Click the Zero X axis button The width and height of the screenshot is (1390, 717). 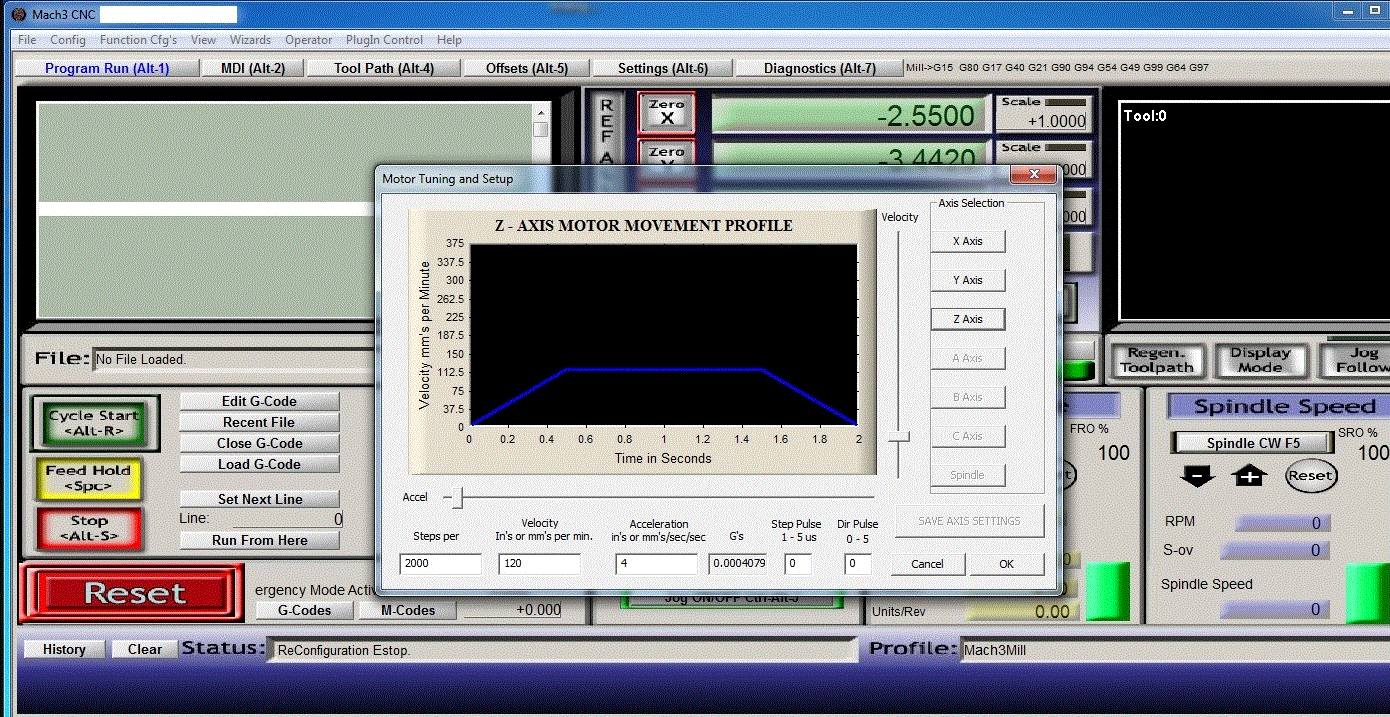(x=666, y=111)
